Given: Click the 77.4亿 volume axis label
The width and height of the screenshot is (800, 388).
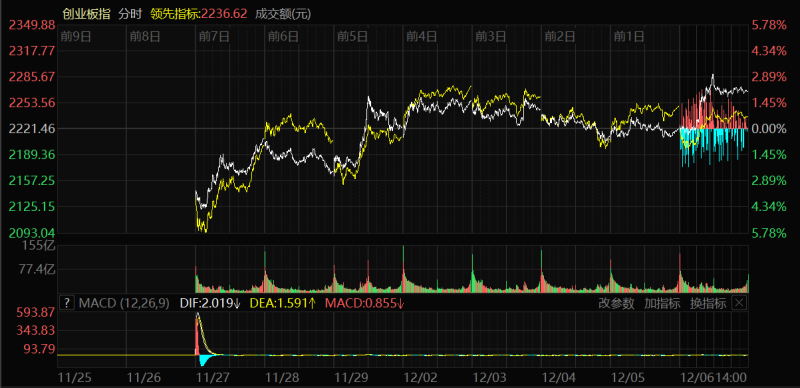Looking at the screenshot, I should pyautogui.click(x=37, y=269).
